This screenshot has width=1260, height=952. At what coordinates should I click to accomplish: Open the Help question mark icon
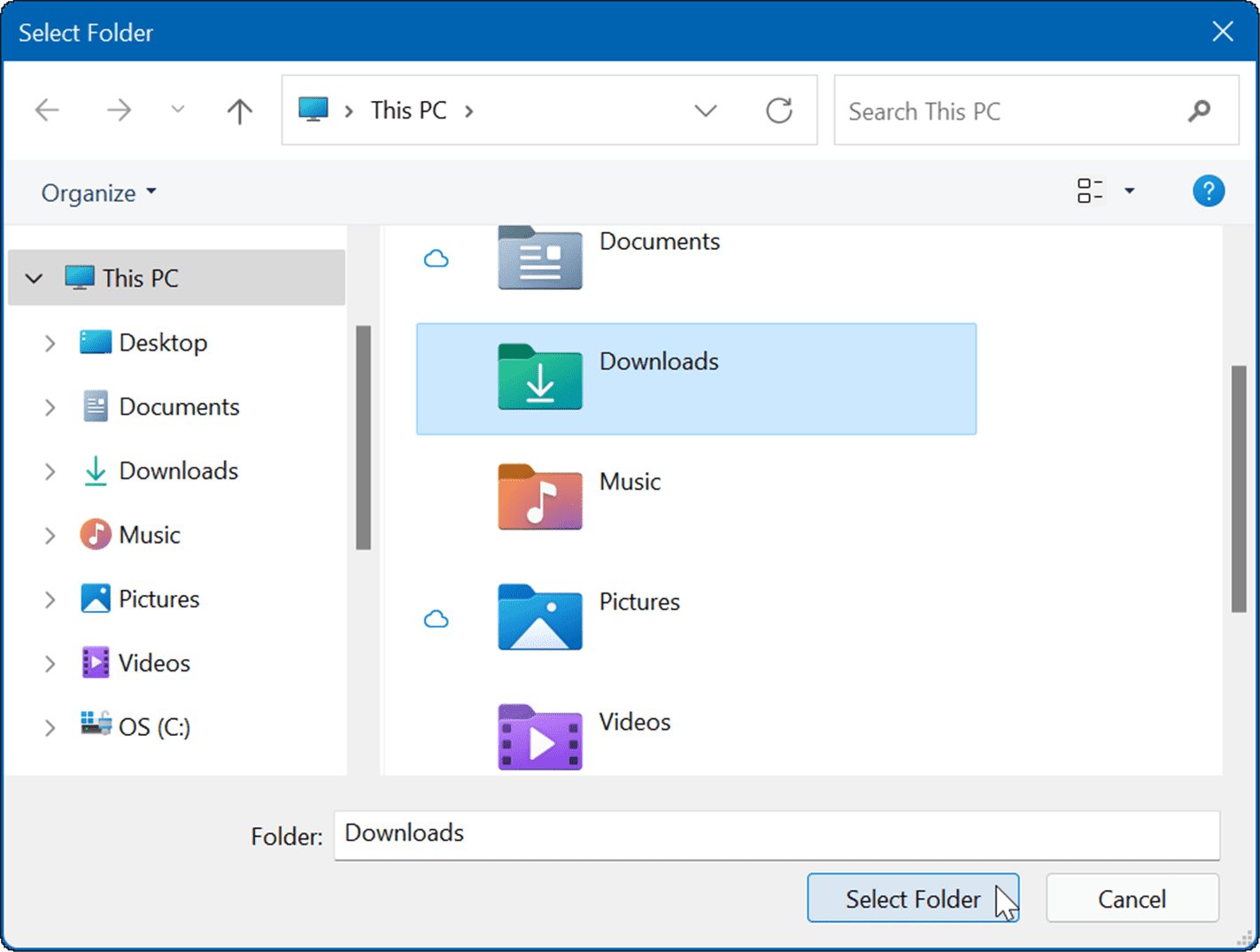(1208, 191)
